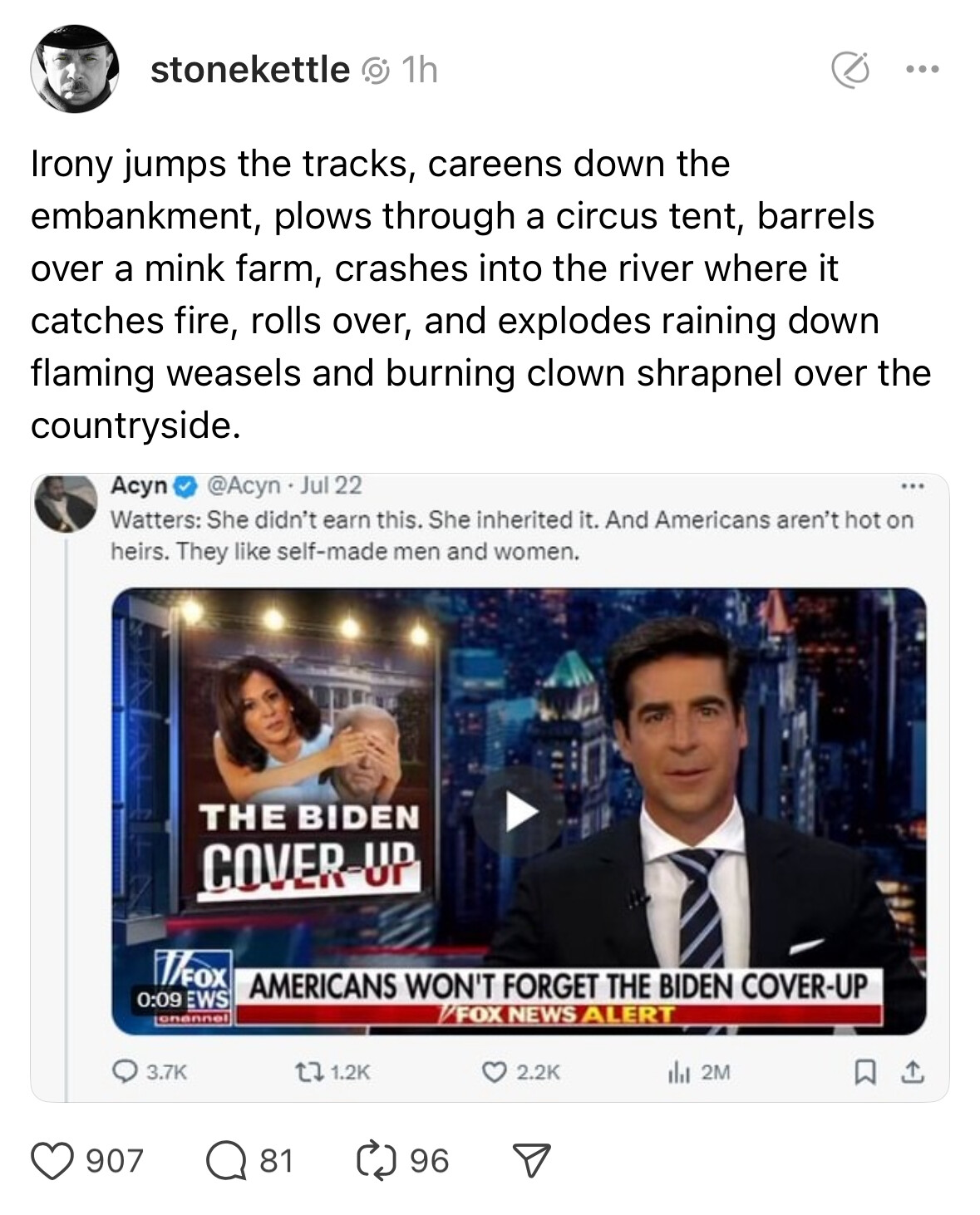Open stonekettle's profile picture
Image resolution: width=980 pixels, height=1215 pixels.
[75, 70]
